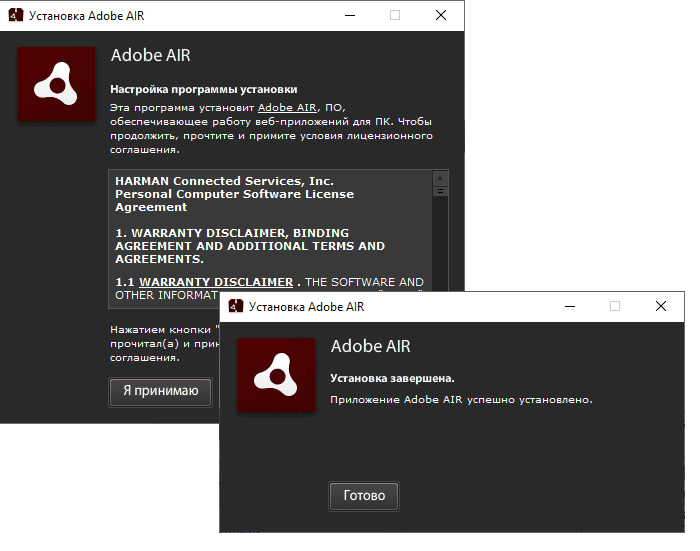Click the disabled maximize button of completion window

pyautogui.click(x=615, y=306)
